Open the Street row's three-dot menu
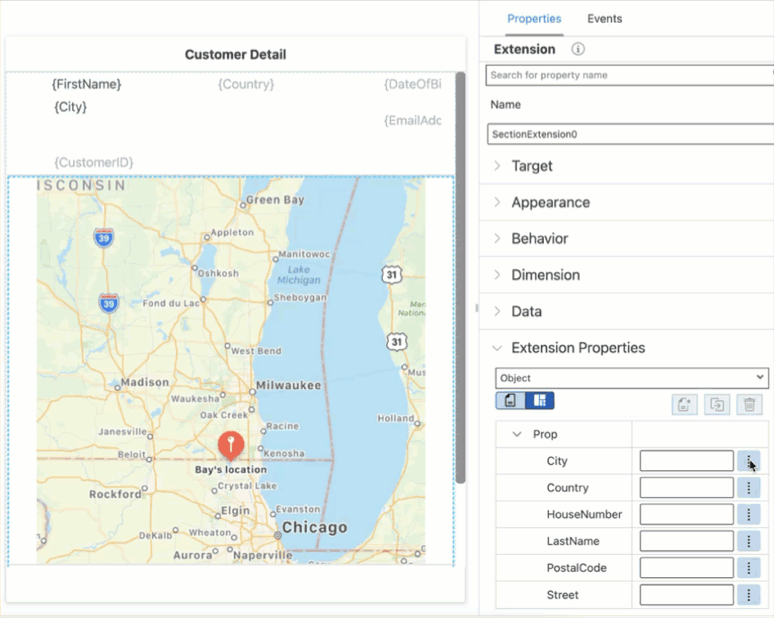This screenshot has height=618, width=774. pos(748,595)
